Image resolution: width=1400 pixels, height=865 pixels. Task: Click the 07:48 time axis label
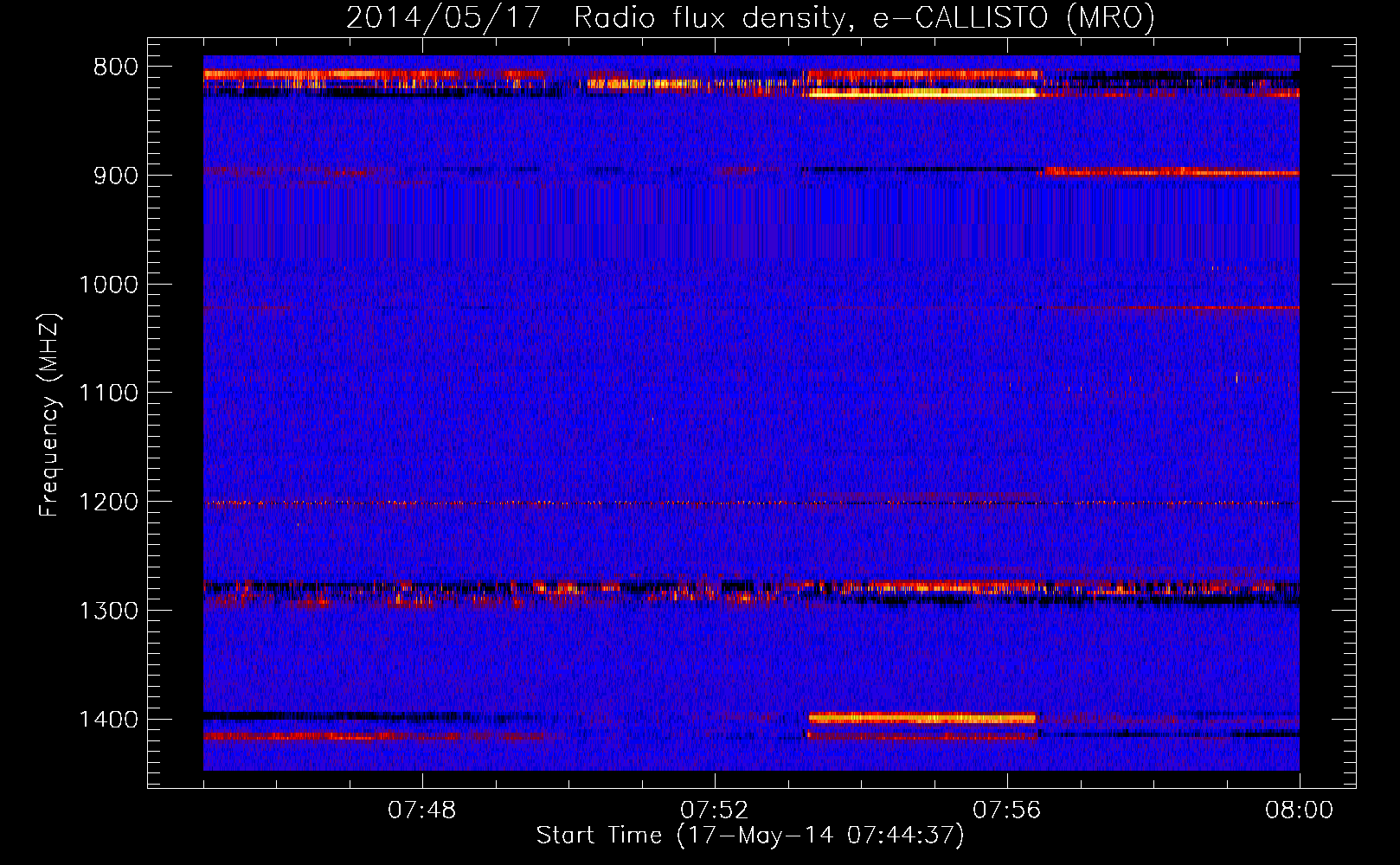[422, 811]
